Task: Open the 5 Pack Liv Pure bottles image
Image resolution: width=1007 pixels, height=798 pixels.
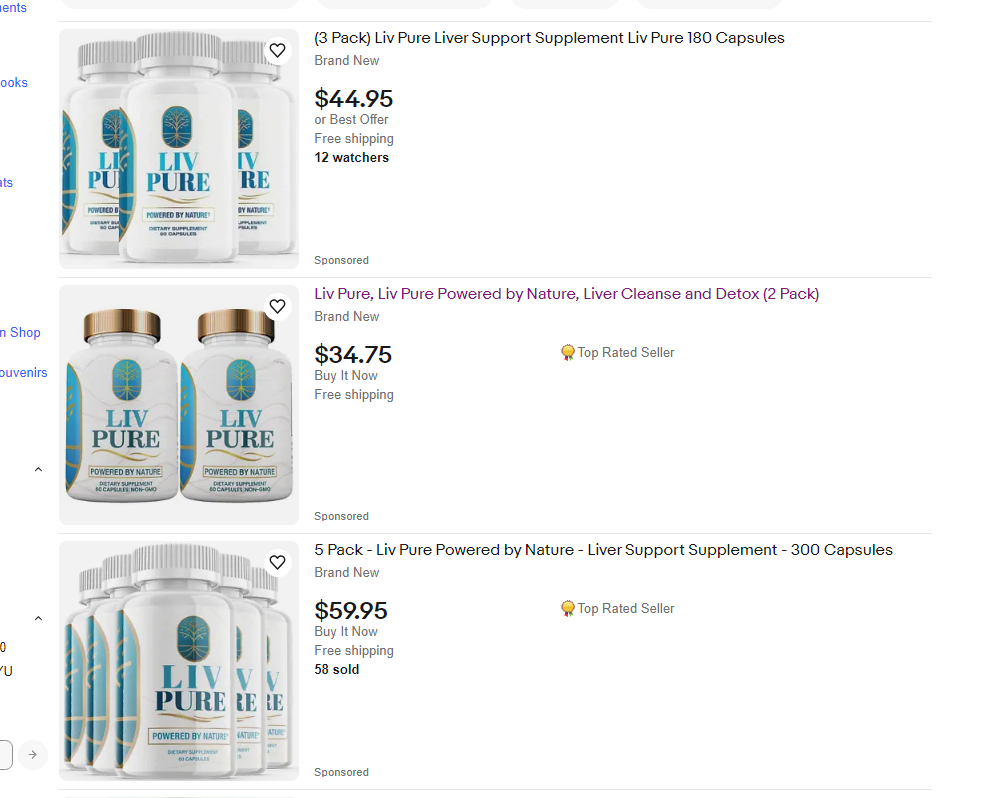Action: (x=179, y=661)
